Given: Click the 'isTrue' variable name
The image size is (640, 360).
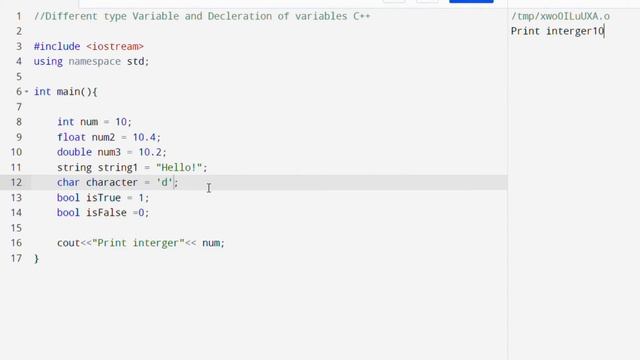Looking at the screenshot, I should (x=103, y=198).
